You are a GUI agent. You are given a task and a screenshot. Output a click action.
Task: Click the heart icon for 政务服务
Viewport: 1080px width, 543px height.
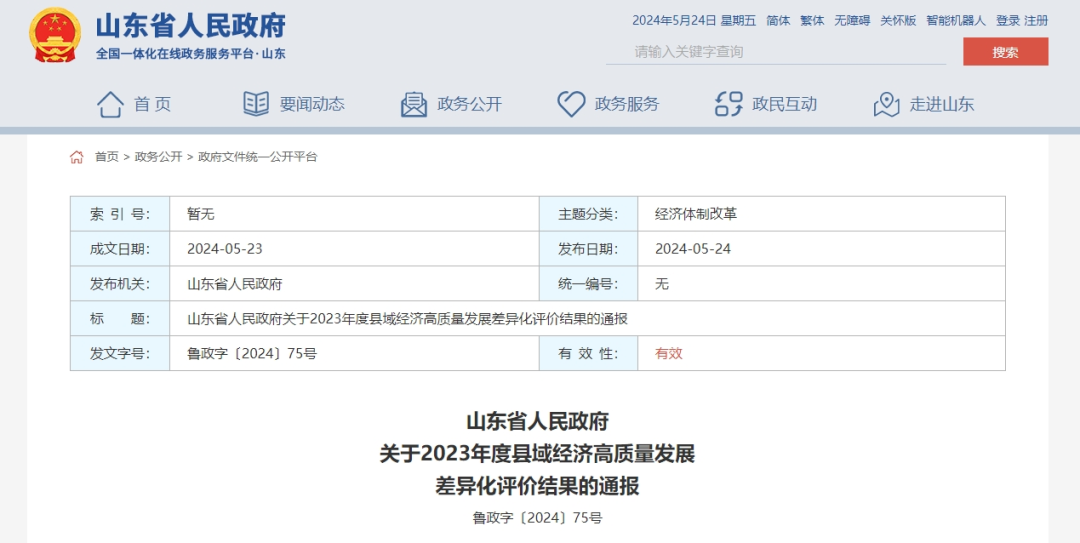[571, 104]
